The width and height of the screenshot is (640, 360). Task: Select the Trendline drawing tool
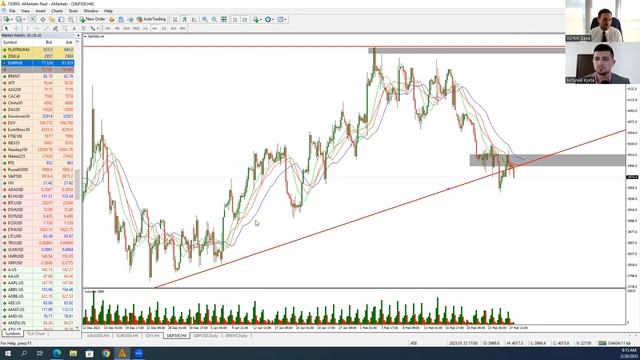click(46, 29)
